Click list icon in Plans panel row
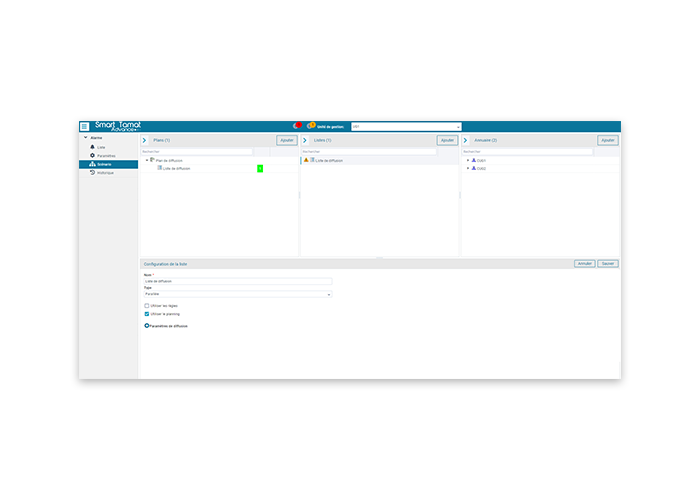This screenshot has width=700, height=500. point(159,168)
